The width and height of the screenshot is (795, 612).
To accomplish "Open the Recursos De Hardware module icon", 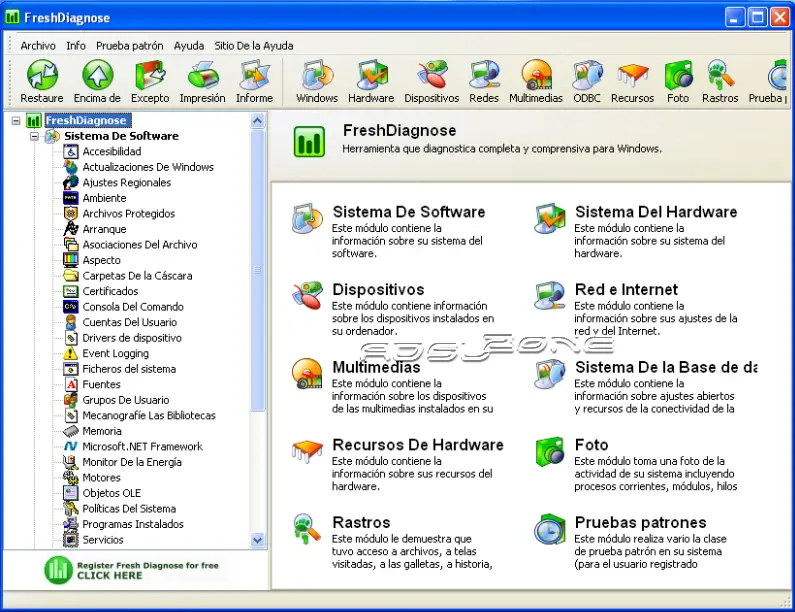I will (x=307, y=451).
